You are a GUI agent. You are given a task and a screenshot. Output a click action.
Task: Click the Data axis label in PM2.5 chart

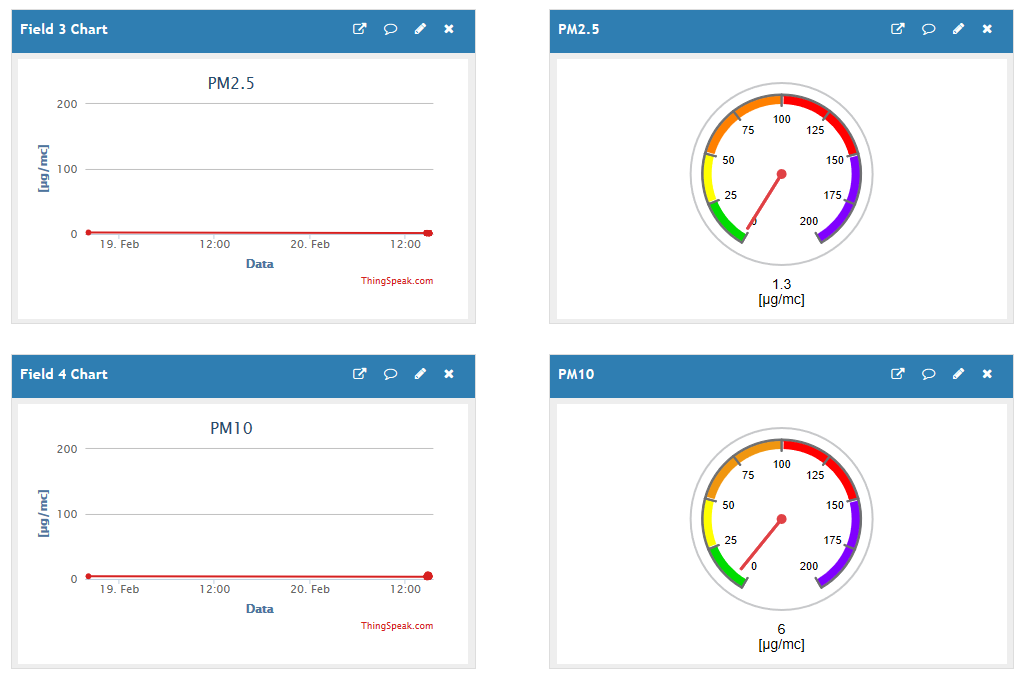pyautogui.click(x=260, y=264)
